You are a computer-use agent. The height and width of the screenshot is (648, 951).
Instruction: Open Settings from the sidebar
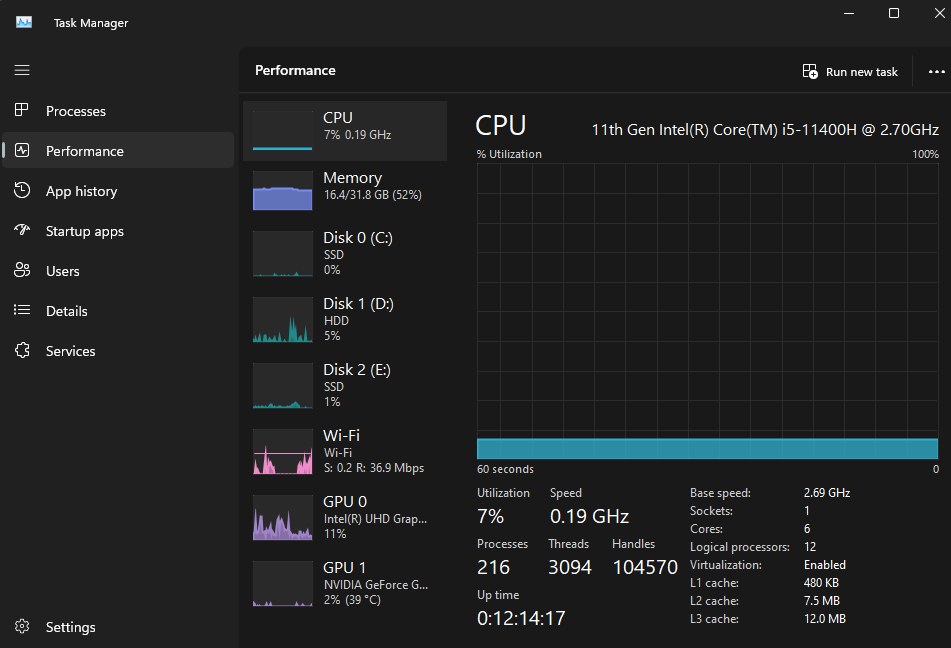click(x=70, y=627)
